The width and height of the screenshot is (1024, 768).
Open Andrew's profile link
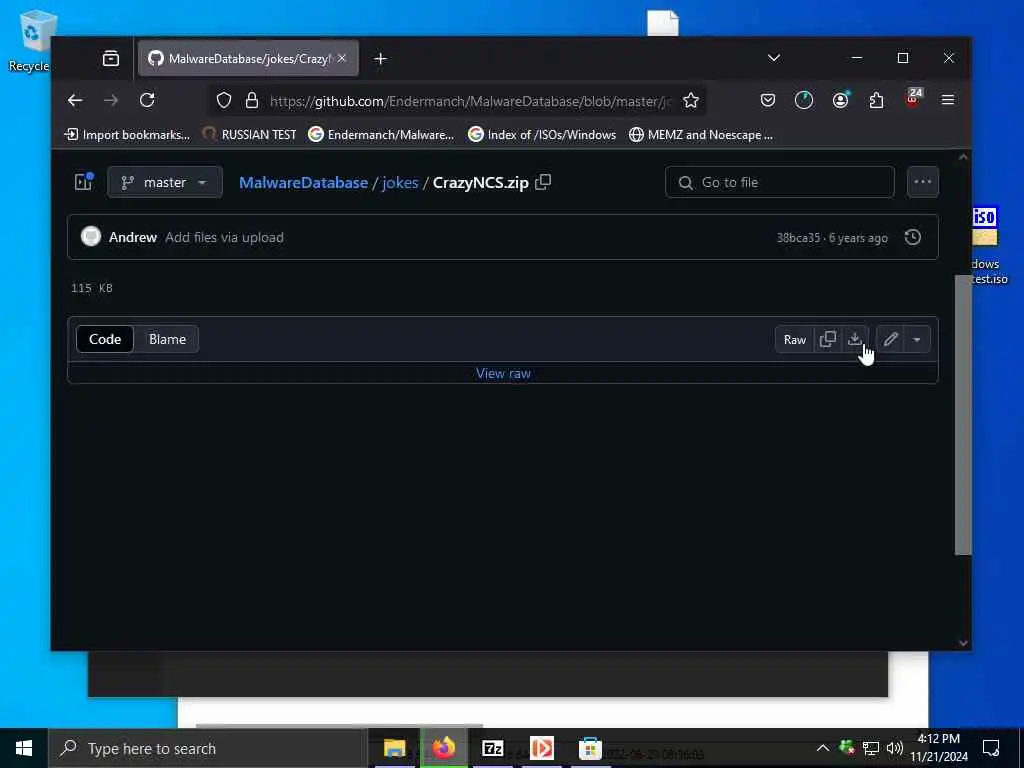[133, 237]
